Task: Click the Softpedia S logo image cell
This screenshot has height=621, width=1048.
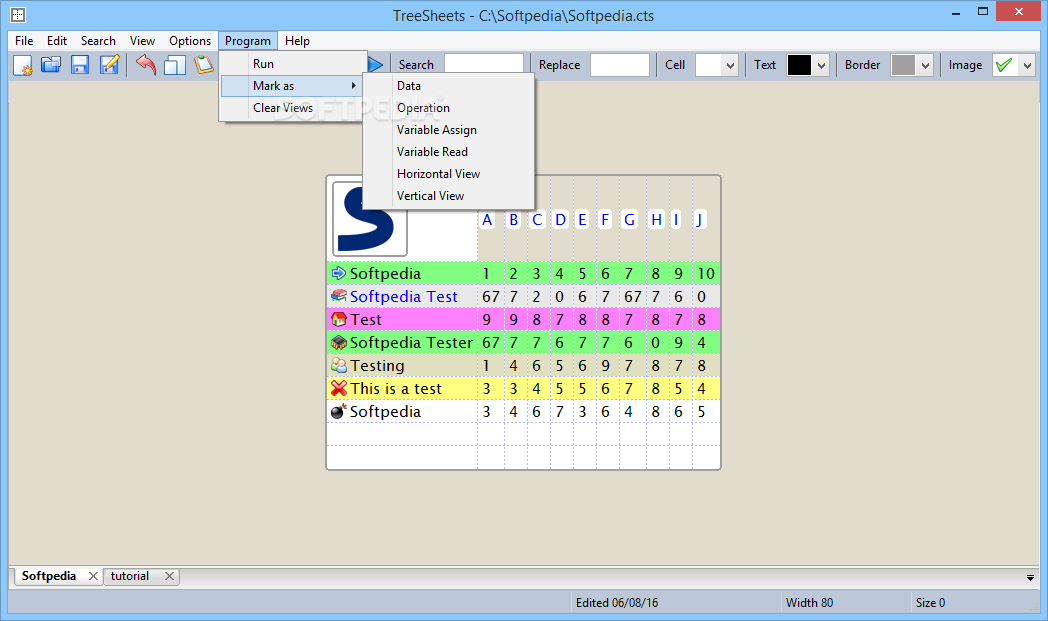Action: pos(370,219)
